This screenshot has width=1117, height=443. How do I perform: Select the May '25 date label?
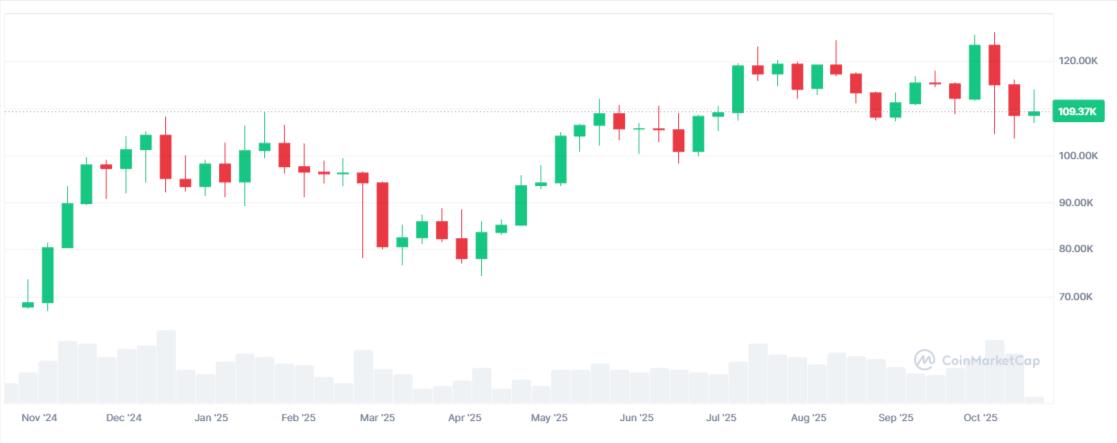click(549, 418)
